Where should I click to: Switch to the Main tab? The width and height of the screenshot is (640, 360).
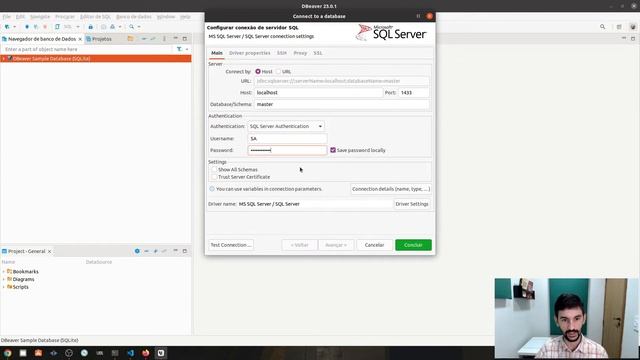[217, 53]
